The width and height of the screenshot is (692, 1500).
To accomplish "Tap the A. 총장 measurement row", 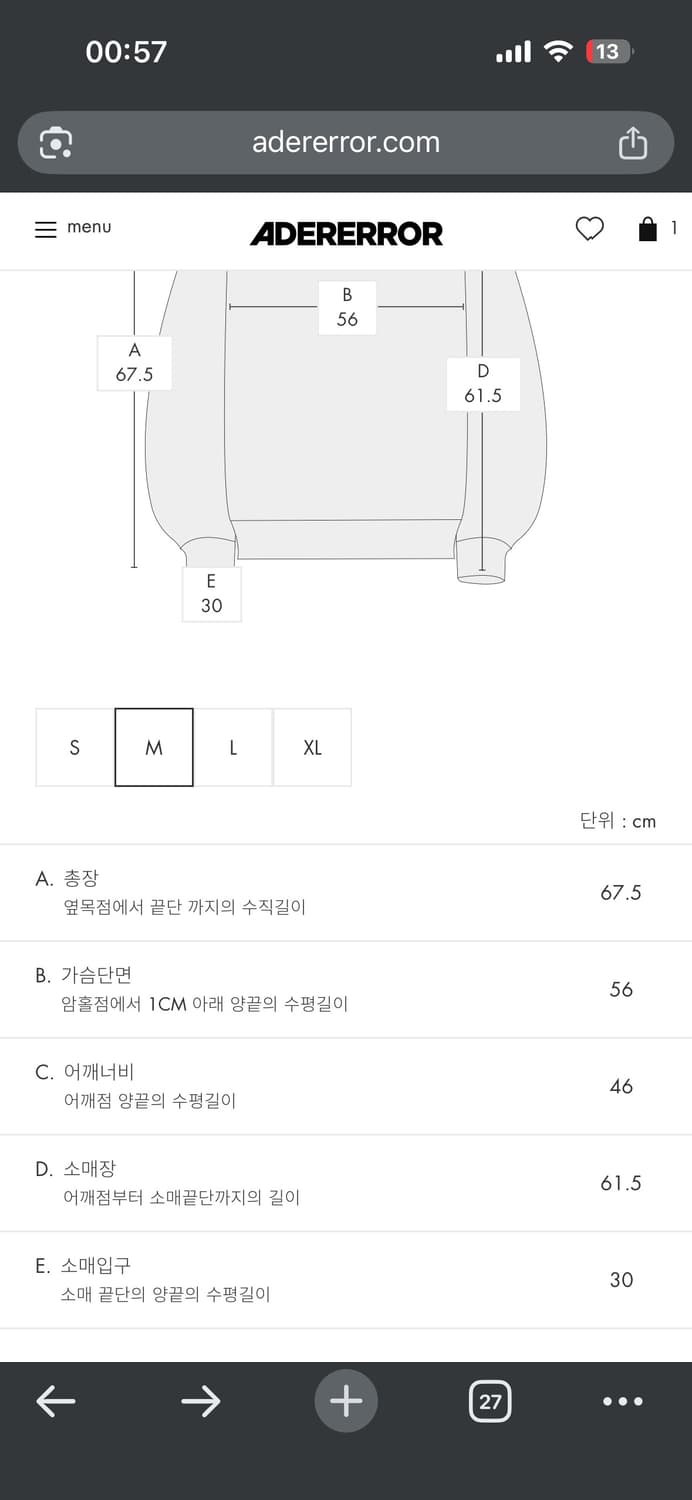I will tap(346, 892).
